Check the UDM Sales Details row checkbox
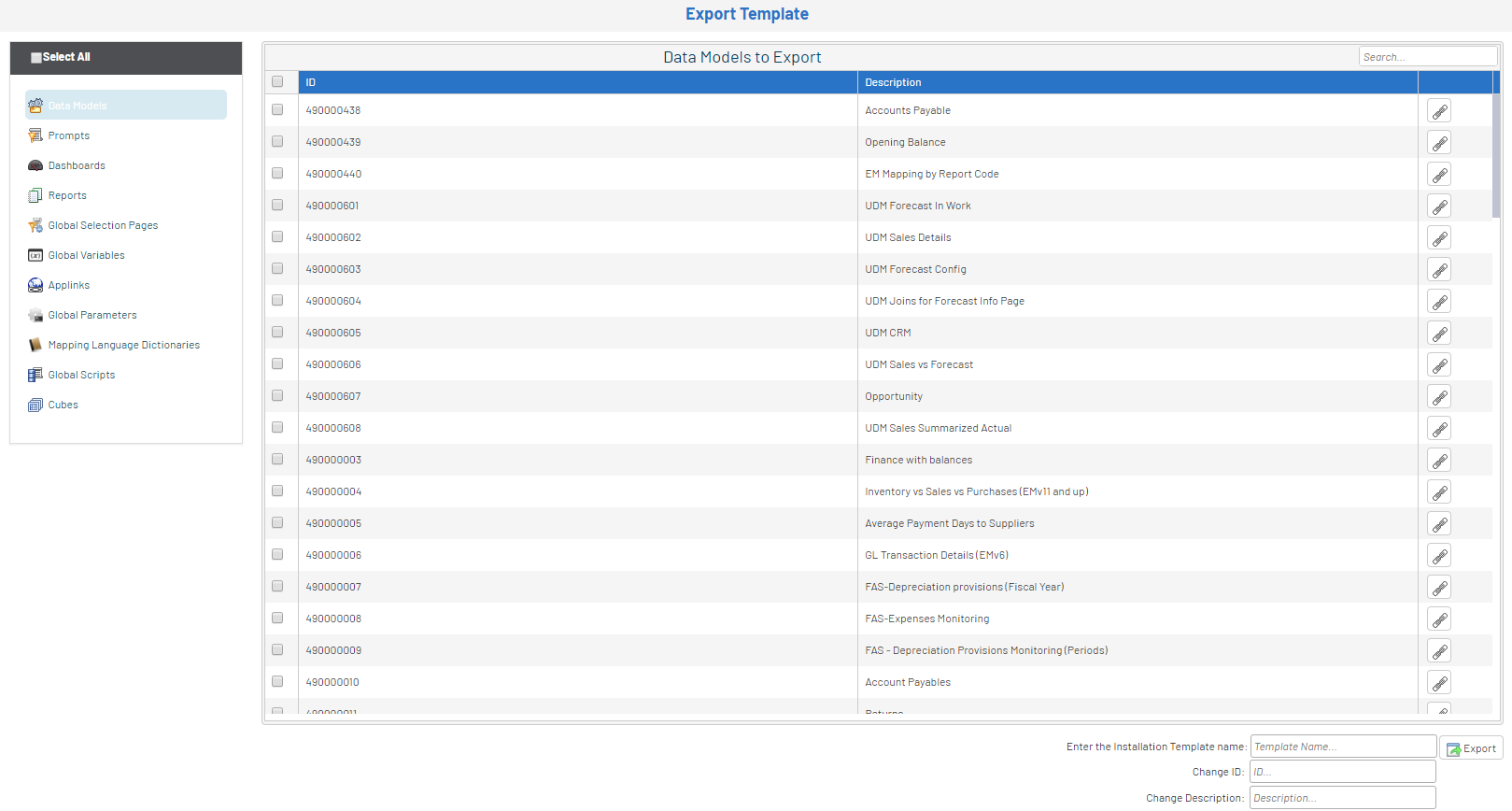 tap(277, 236)
